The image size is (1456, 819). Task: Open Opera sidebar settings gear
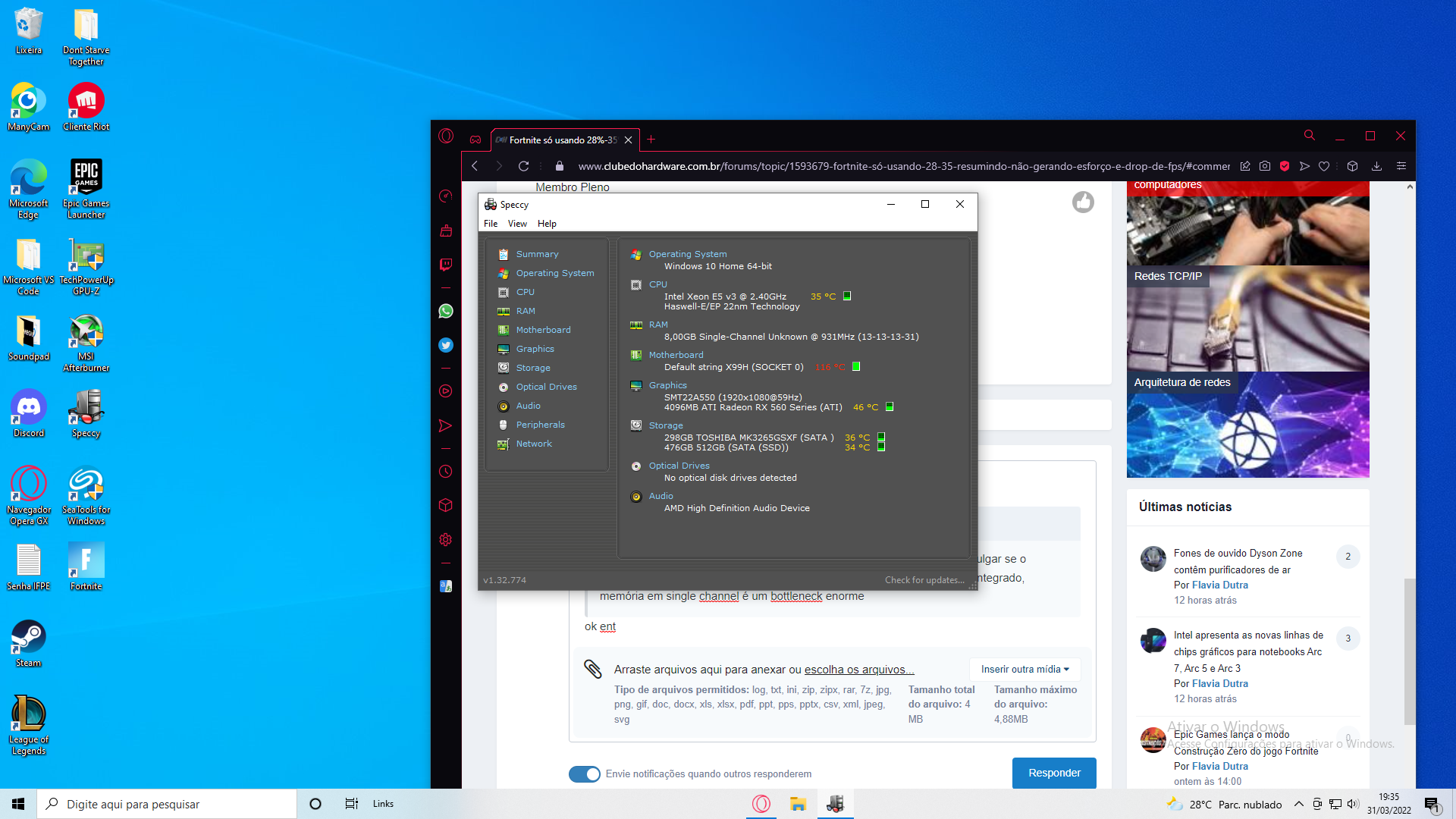pyautogui.click(x=446, y=540)
